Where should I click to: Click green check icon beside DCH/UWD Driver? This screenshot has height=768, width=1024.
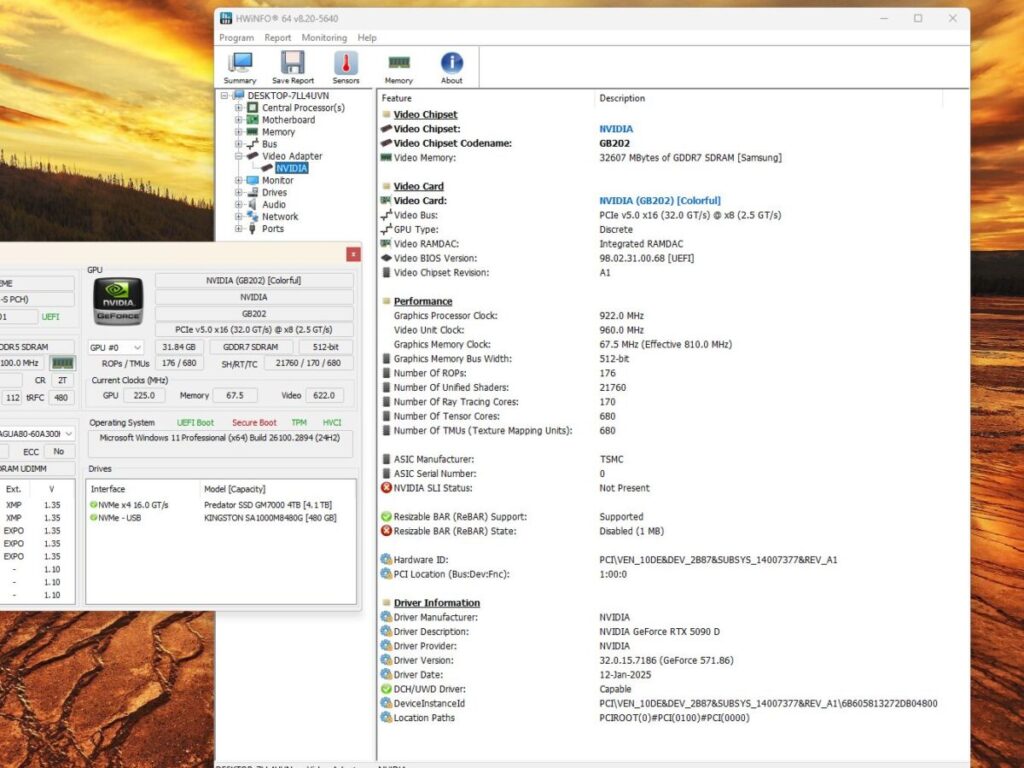[386, 689]
